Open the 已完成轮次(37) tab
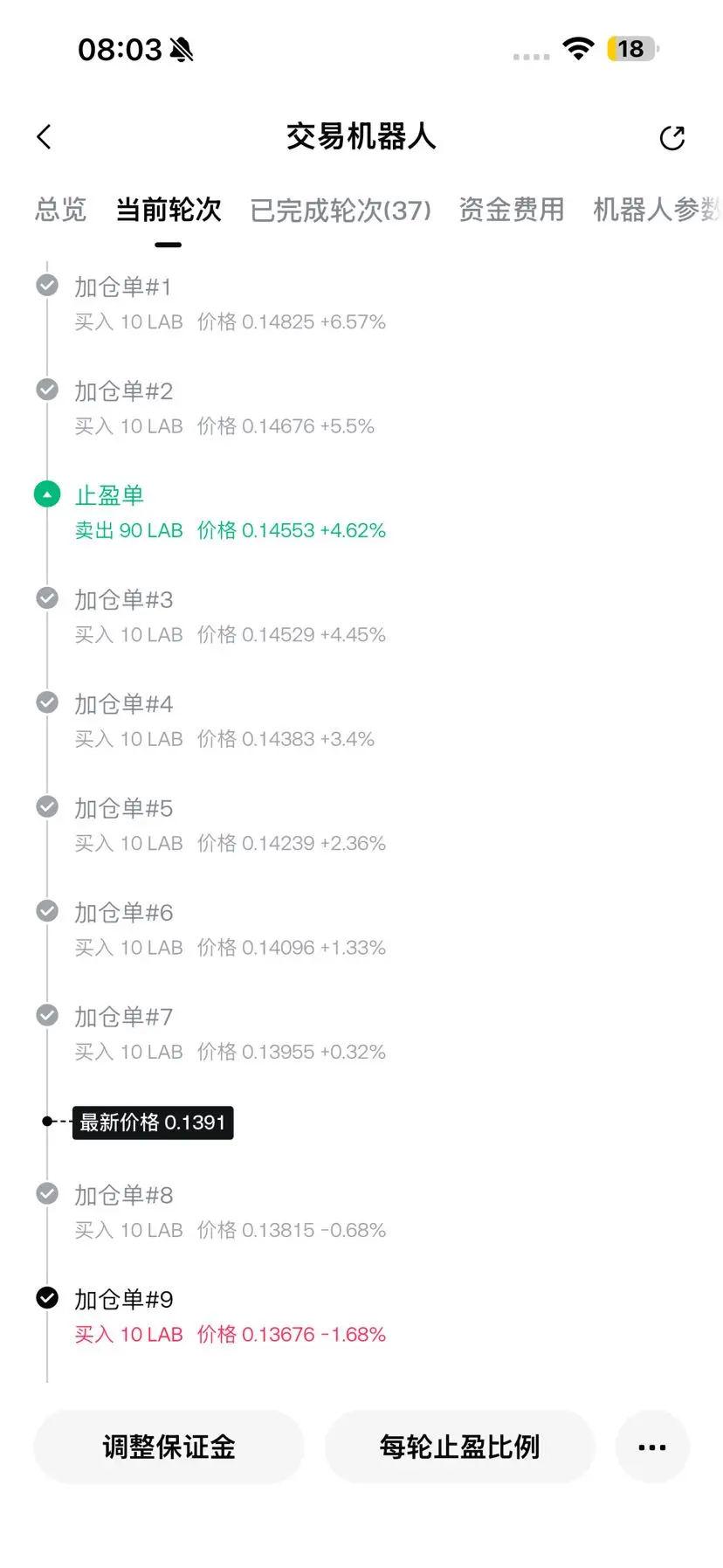The height and width of the screenshot is (1568, 723). click(x=341, y=210)
